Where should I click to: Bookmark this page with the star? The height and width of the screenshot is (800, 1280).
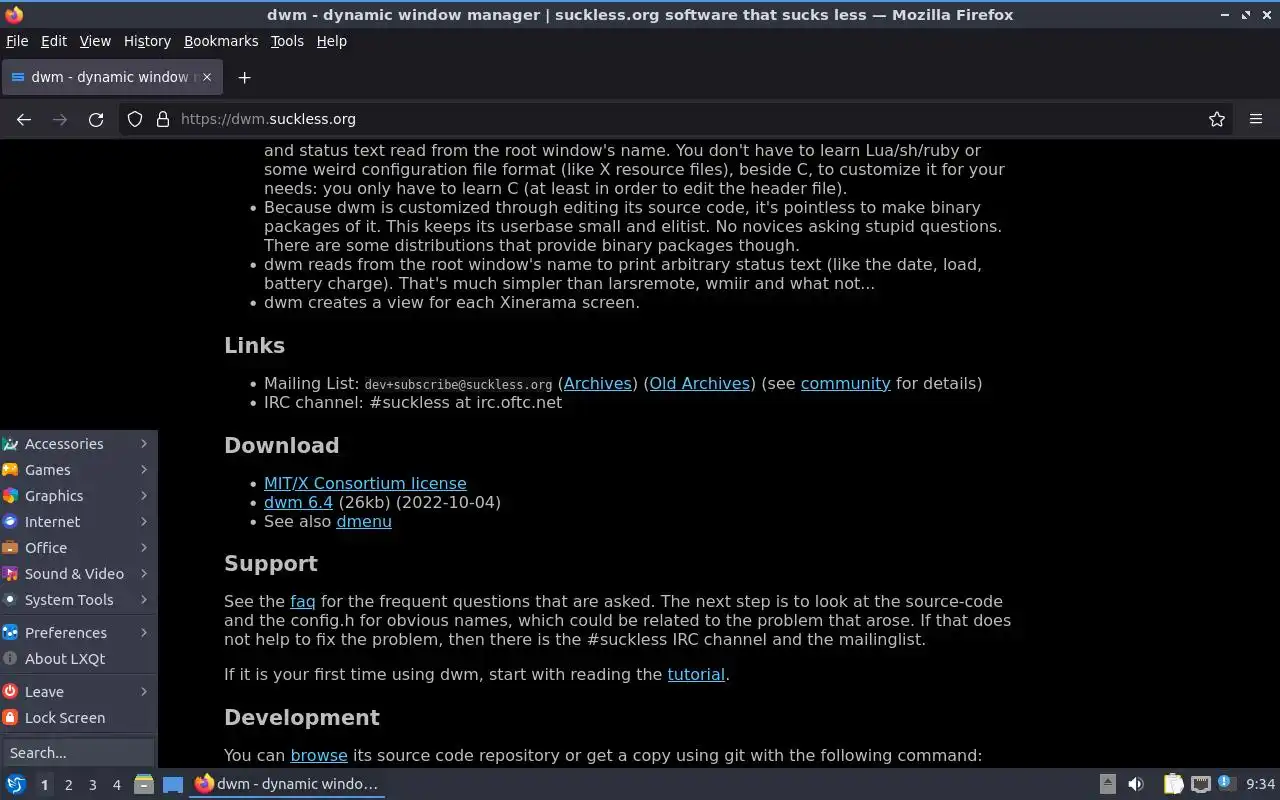pos(1217,119)
